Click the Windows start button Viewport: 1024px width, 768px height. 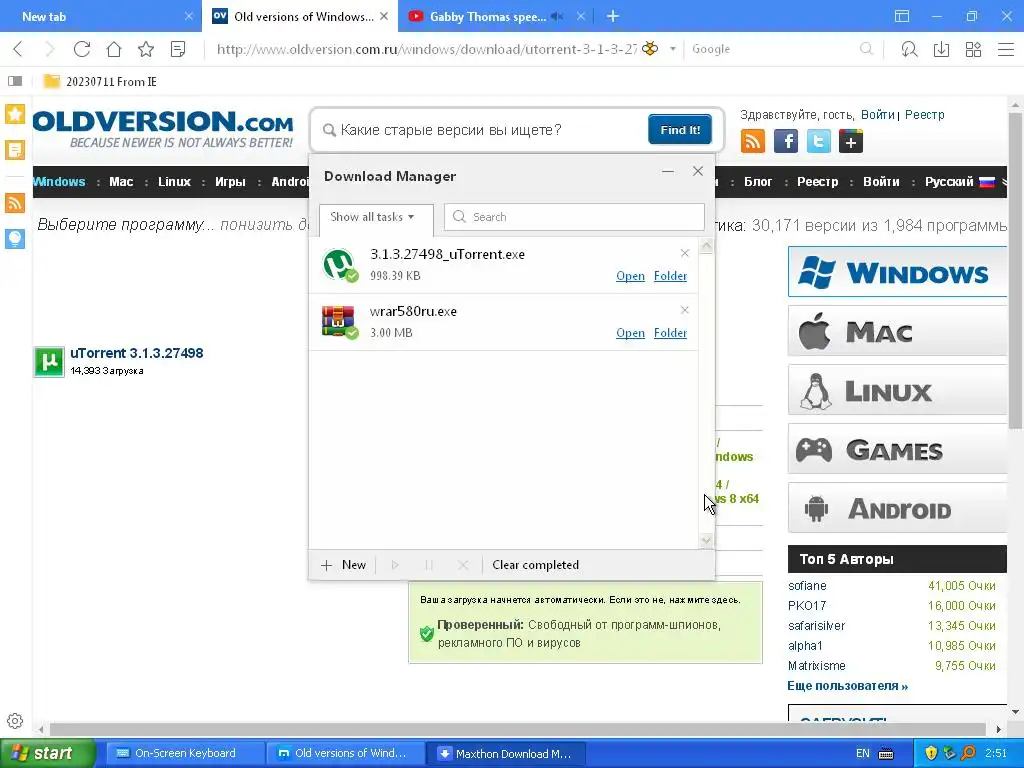click(x=48, y=753)
